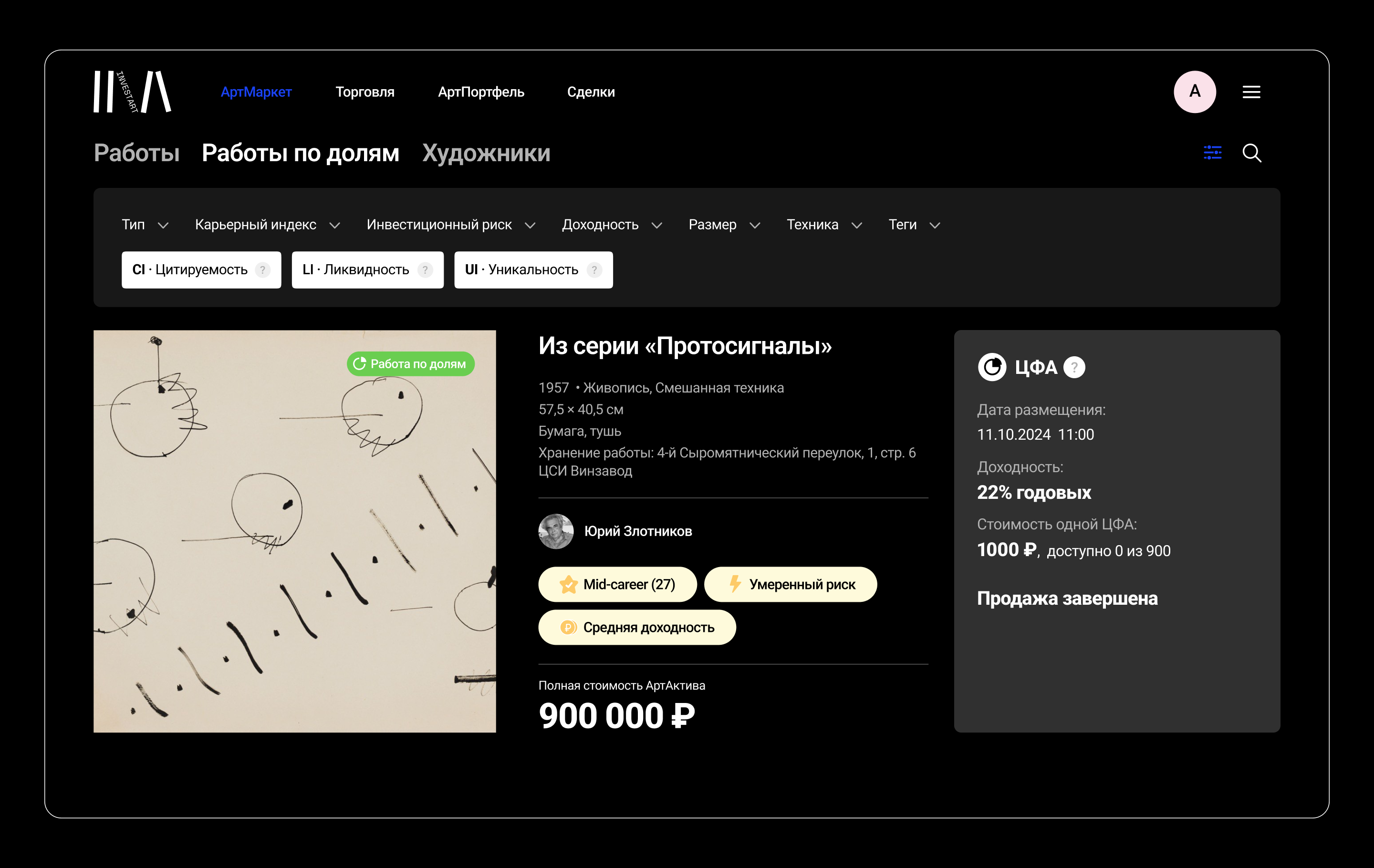Expand Карьерный индекс dropdown
This screenshot has height=868, width=1374.
pos(268,225)
